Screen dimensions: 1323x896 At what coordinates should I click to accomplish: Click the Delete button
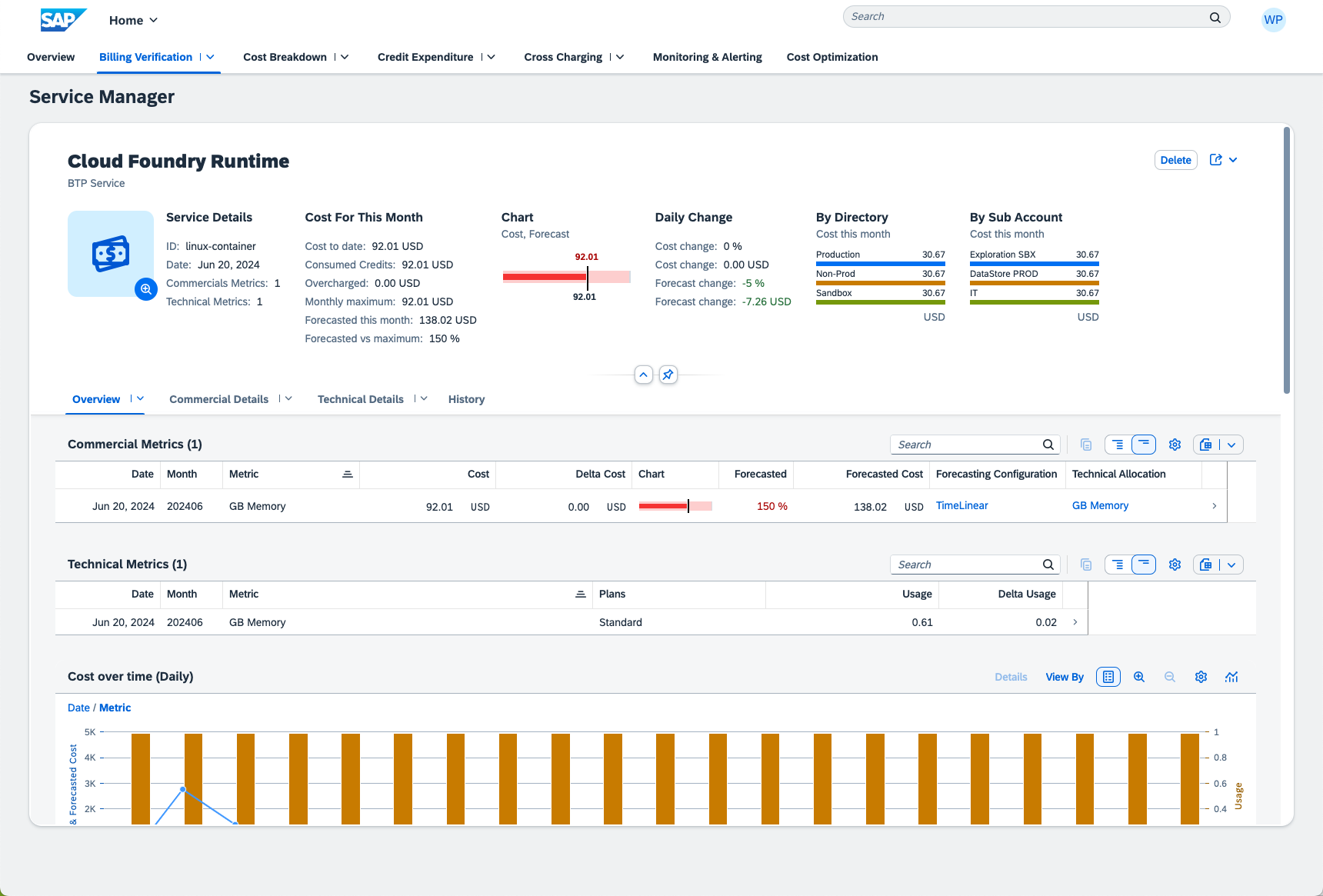click(1175, 160)
